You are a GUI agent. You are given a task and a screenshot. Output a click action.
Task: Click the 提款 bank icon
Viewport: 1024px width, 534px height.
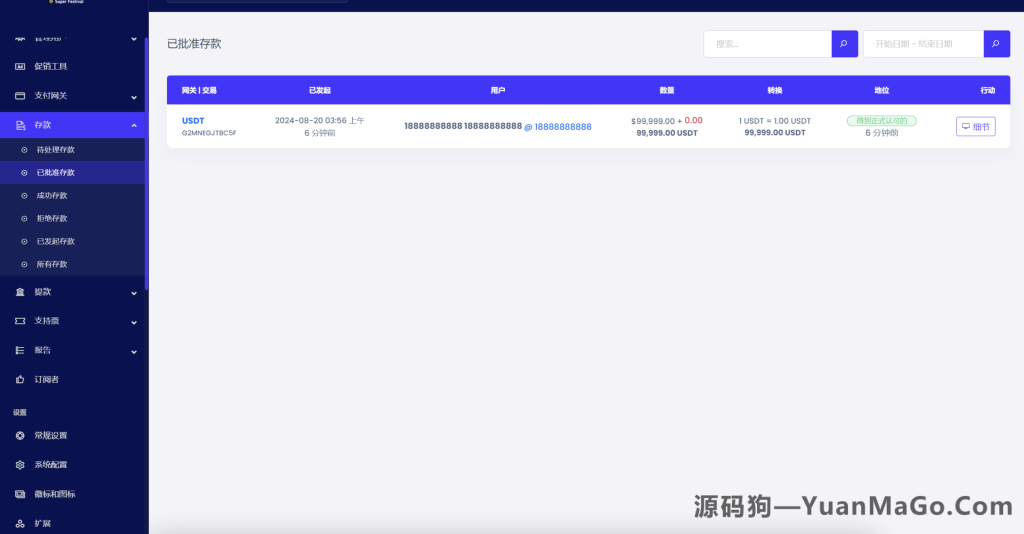20,292
